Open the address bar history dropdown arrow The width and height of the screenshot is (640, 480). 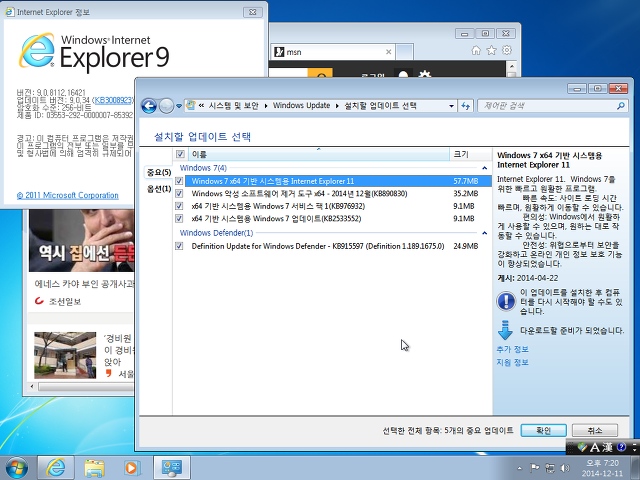tap(451, 106)
